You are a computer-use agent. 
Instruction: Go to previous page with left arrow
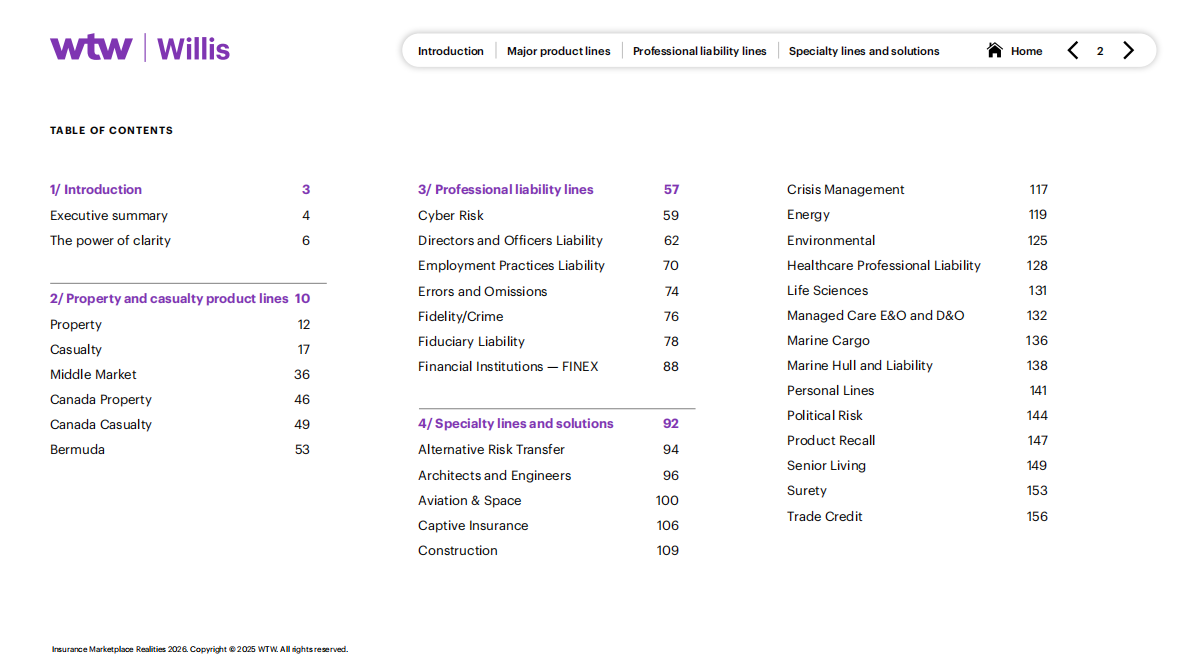pyautogui.click(x=1073, y=50)
